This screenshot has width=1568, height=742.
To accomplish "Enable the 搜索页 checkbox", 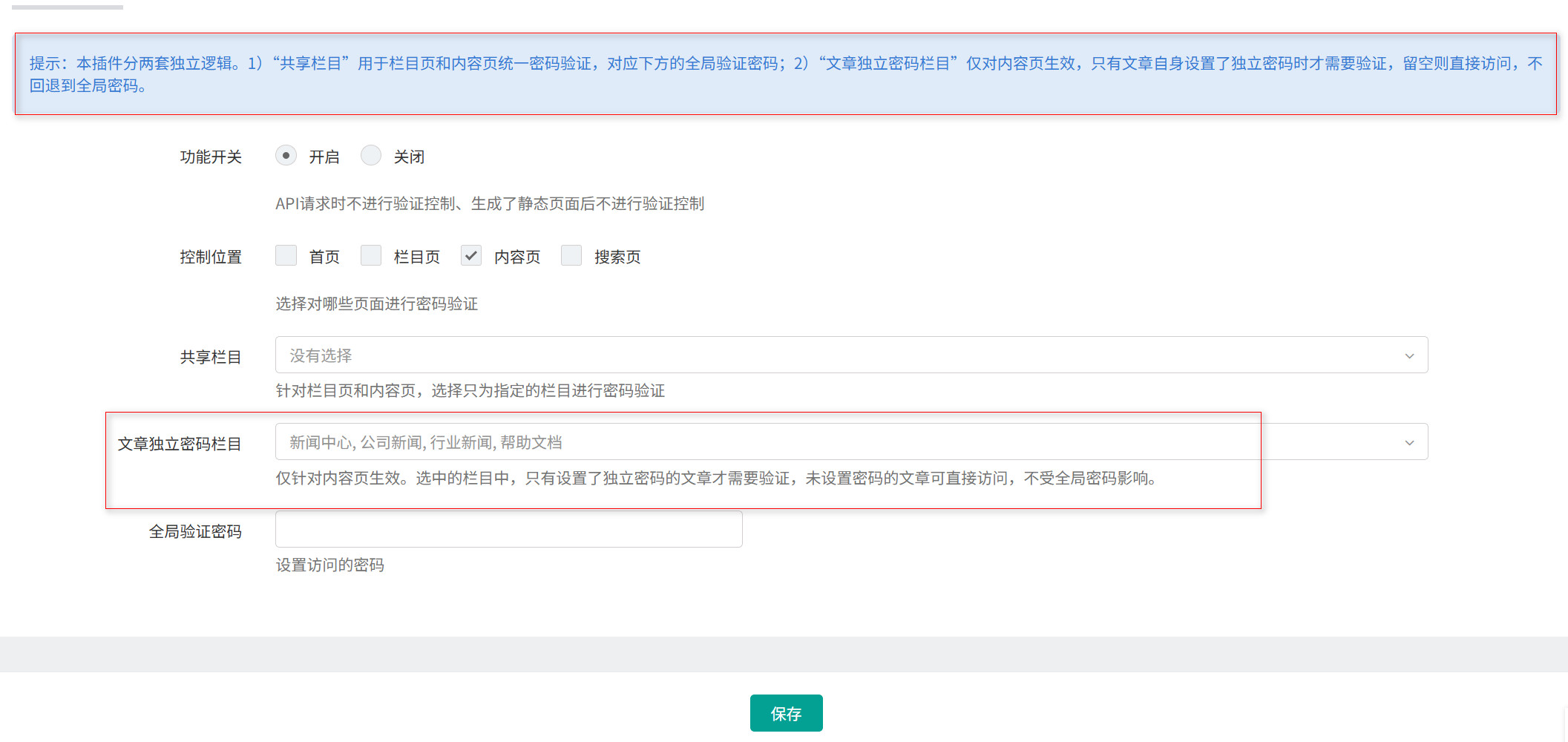I will pos(571,255).
